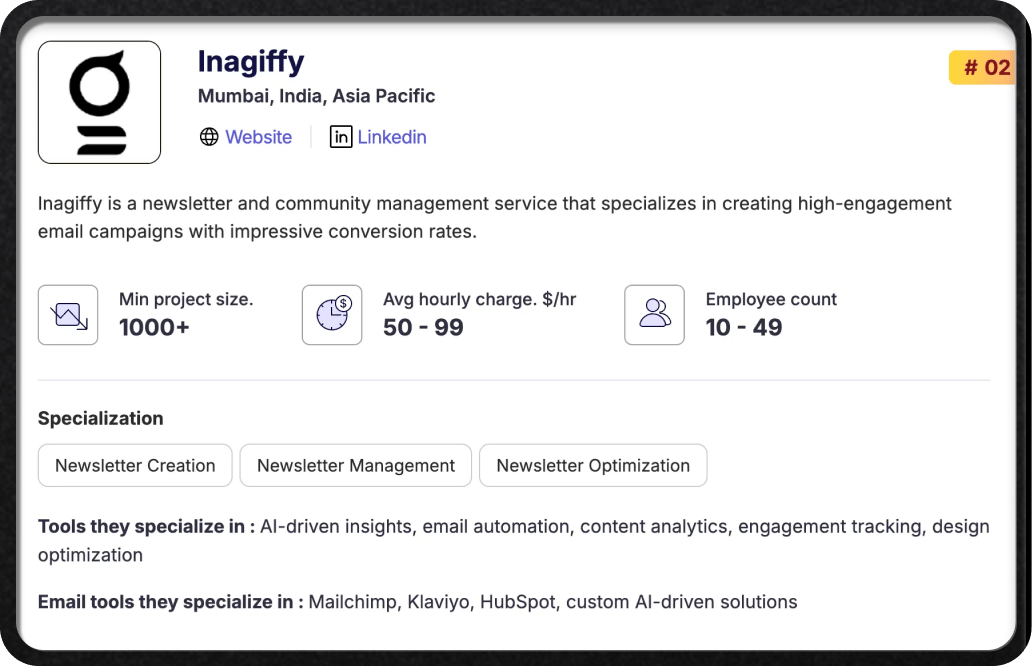Click the Specialization section heading
Image resolution: width=1032 pixels, height=666 pixels.
(x=100, y=418)
